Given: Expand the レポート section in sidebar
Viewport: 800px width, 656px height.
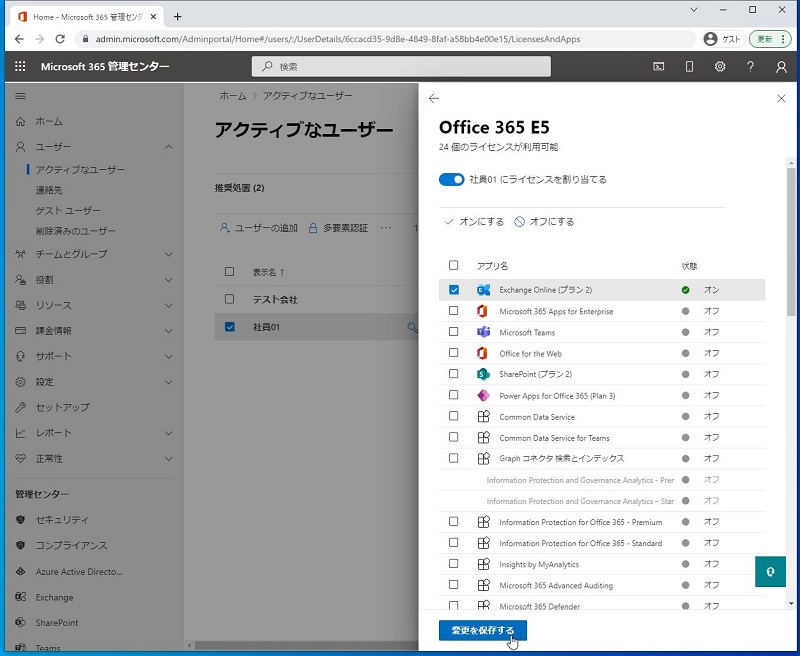Looking at the screenshot, I should [x=169, y=433].
